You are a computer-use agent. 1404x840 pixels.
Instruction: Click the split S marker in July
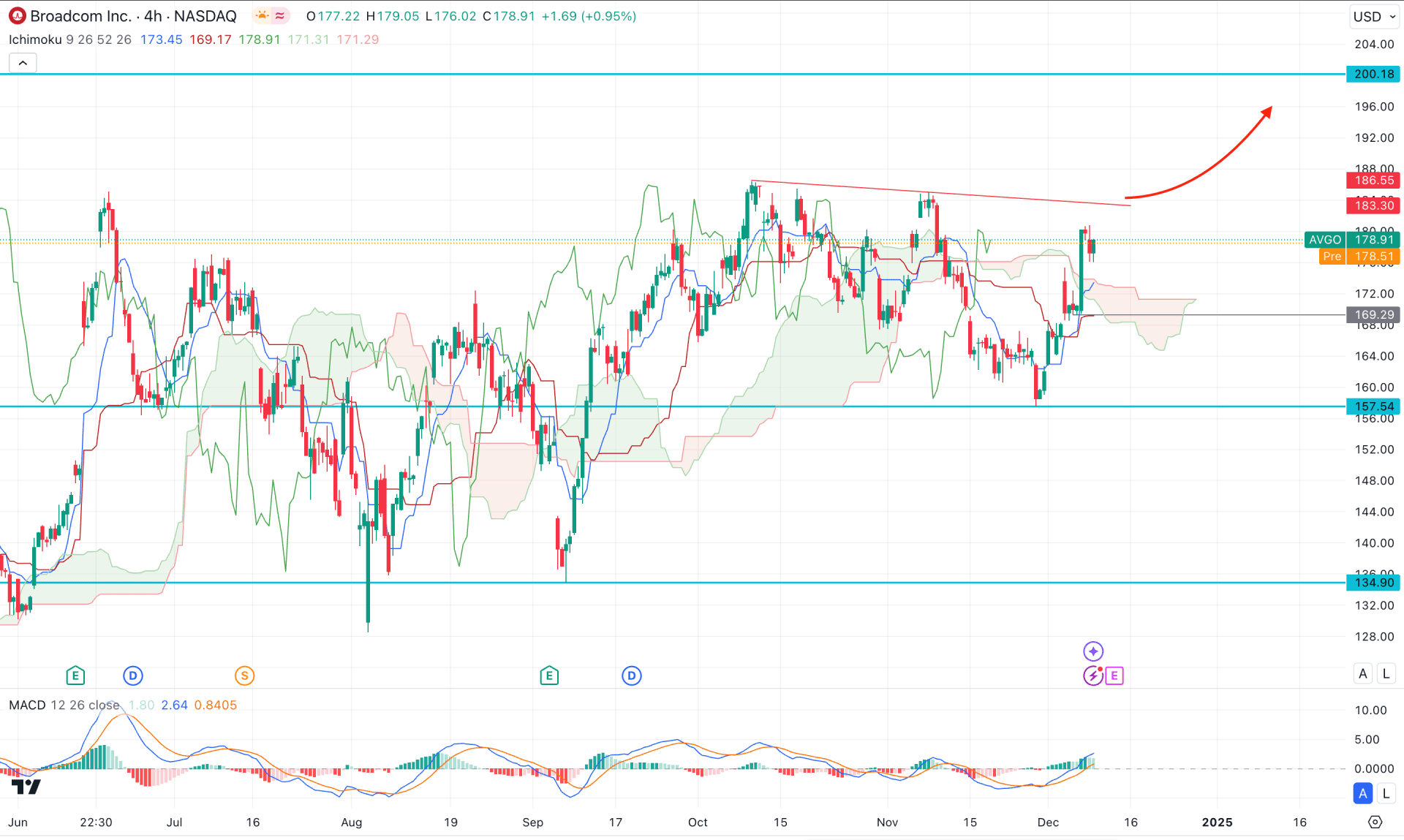245,676
